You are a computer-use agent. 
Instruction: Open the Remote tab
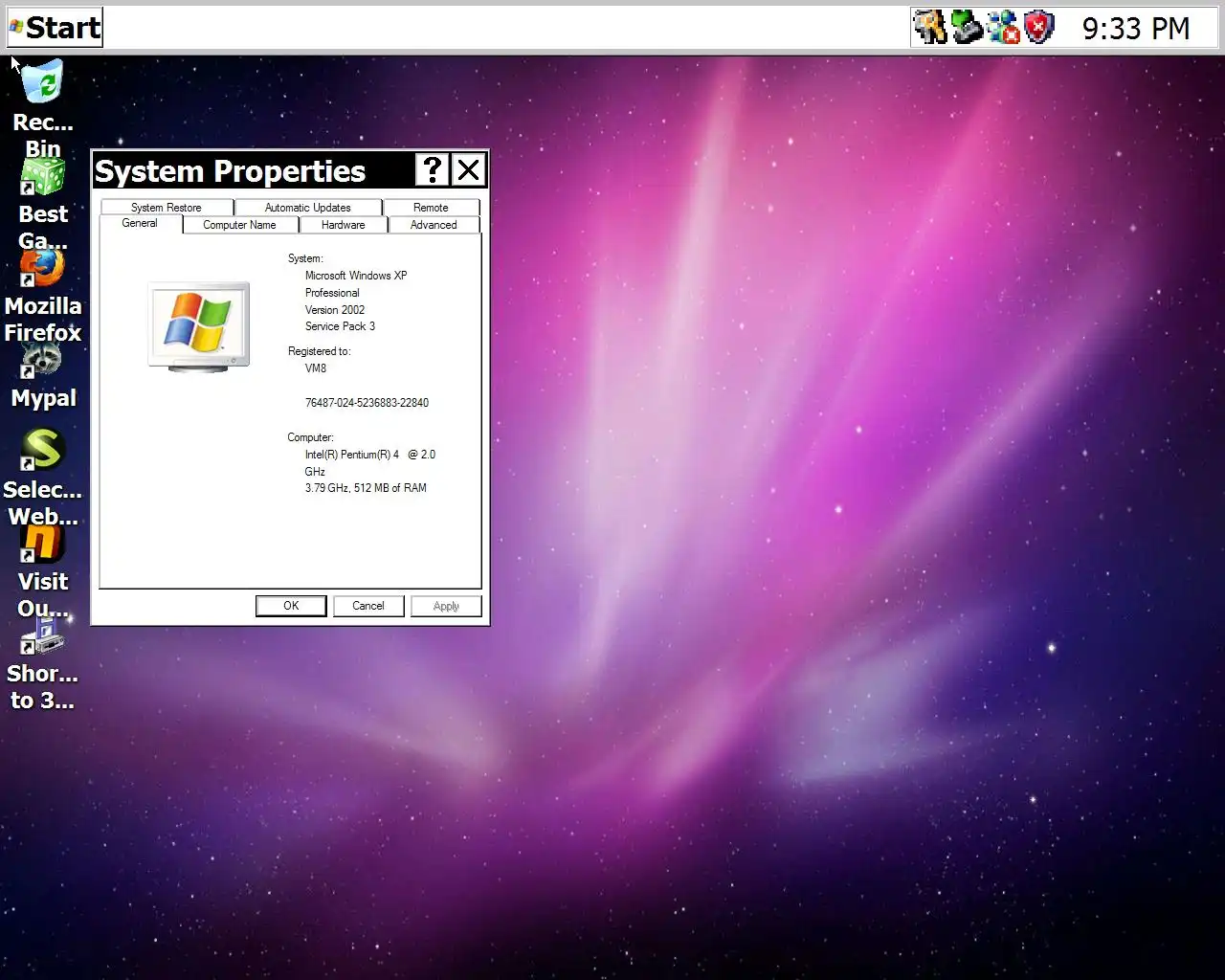(x=431, y=208)
